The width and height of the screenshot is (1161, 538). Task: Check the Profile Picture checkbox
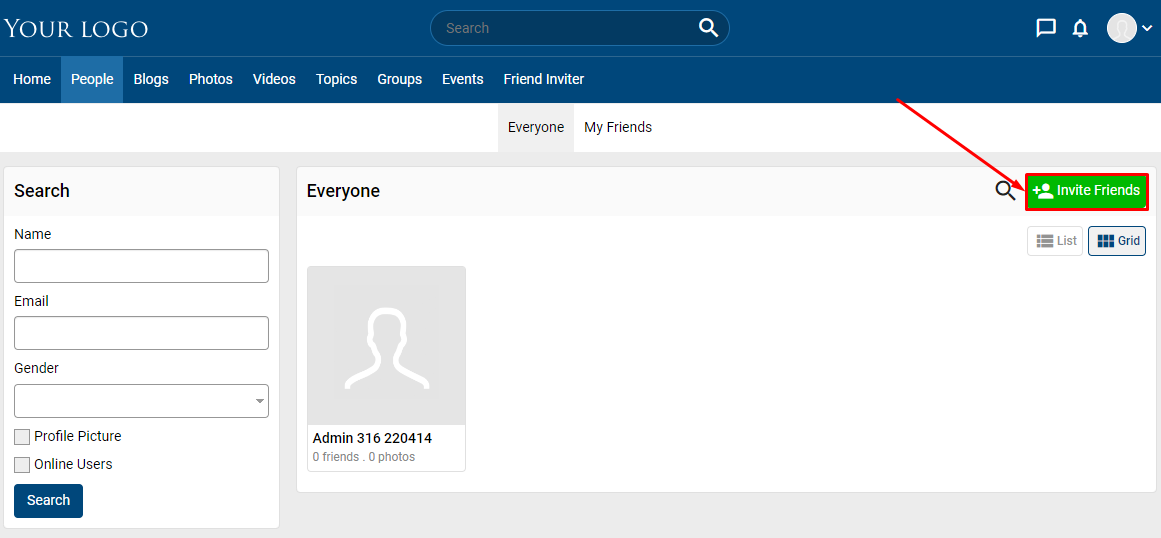22,437
